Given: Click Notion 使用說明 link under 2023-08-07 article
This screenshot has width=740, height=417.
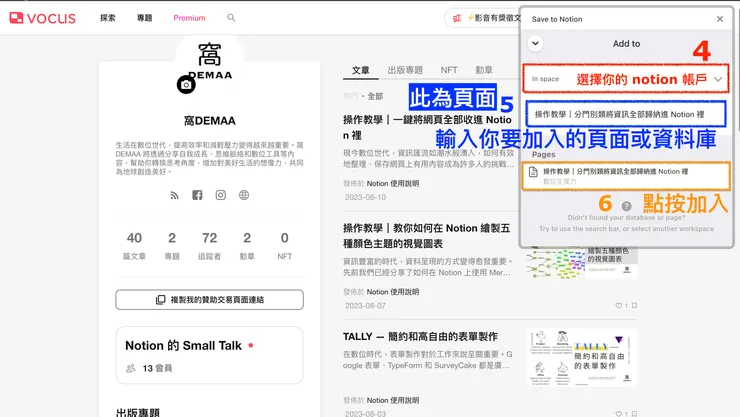Looking at the screenshot, I should (393, 292).
